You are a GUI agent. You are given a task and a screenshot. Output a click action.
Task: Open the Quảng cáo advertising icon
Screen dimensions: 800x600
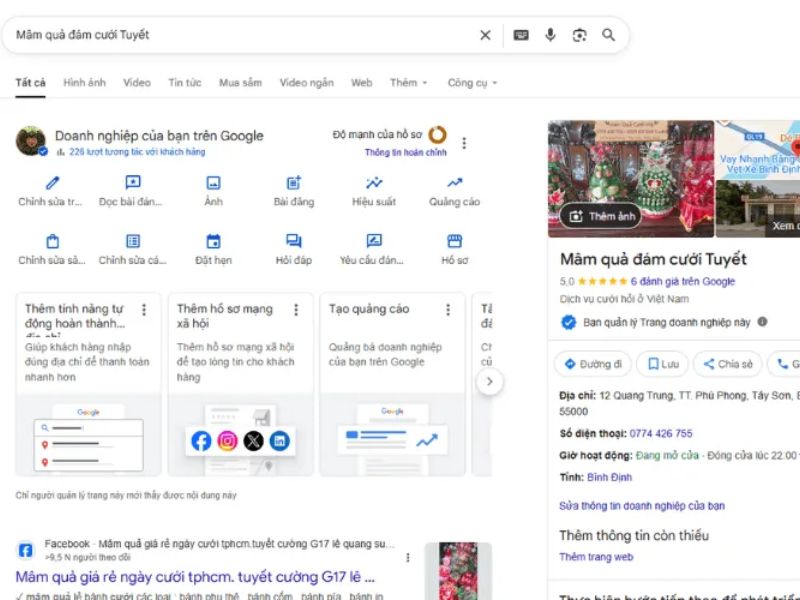[455, 182]
